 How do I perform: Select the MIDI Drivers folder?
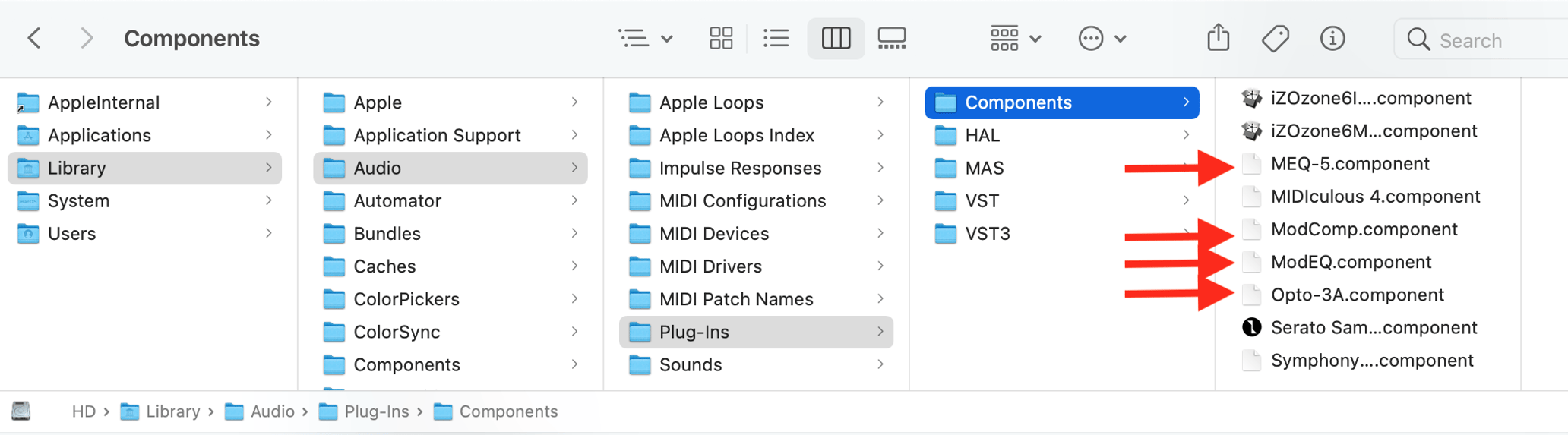pyautogui.click(x=756, y=266)
